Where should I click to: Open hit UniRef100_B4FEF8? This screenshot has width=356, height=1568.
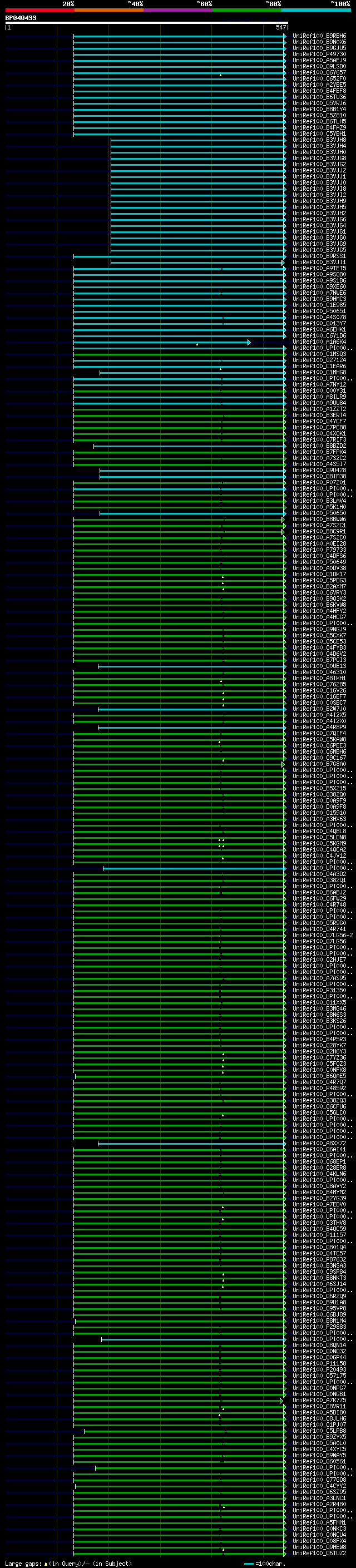click(319, 91)
